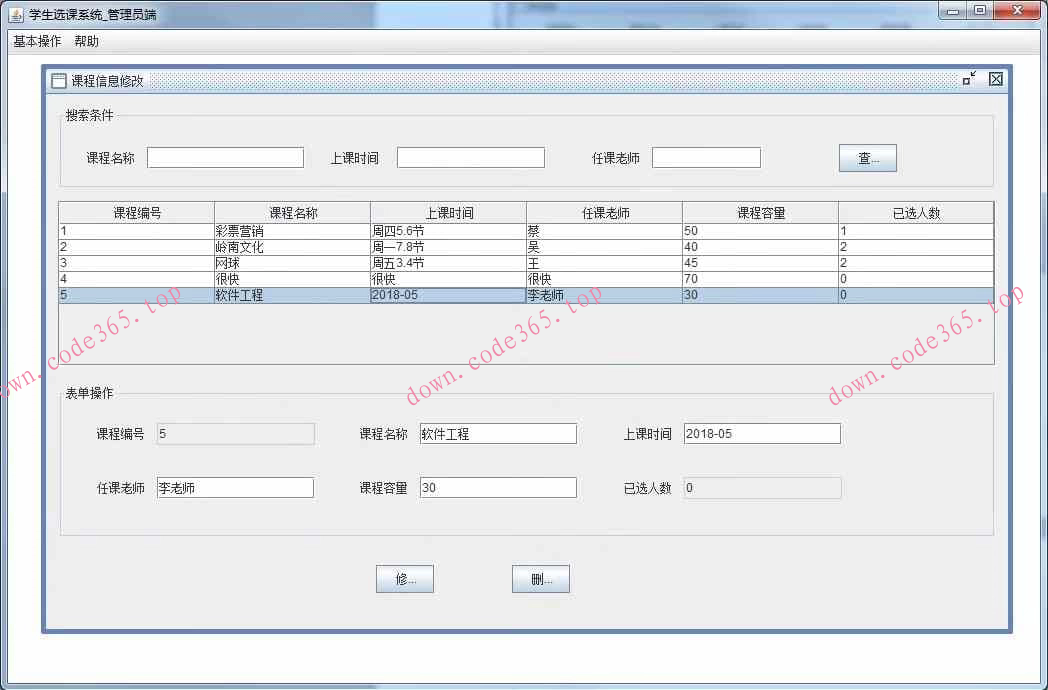The width and height of the screenshot is (1048, 690).
Task: Click the disabled 已选人数 field showing 0
Action: pyautogui.click(x=762, y=488)
